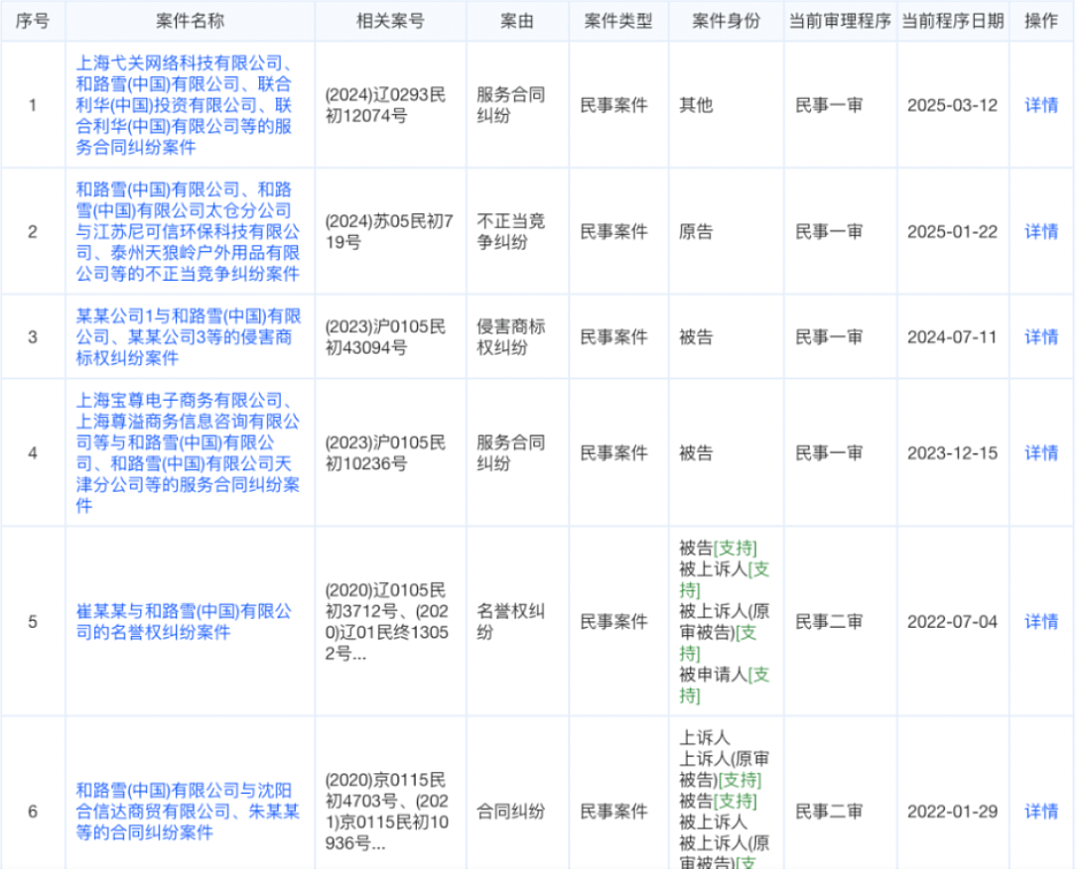Click date 2024-07-11

click(953, 338)
